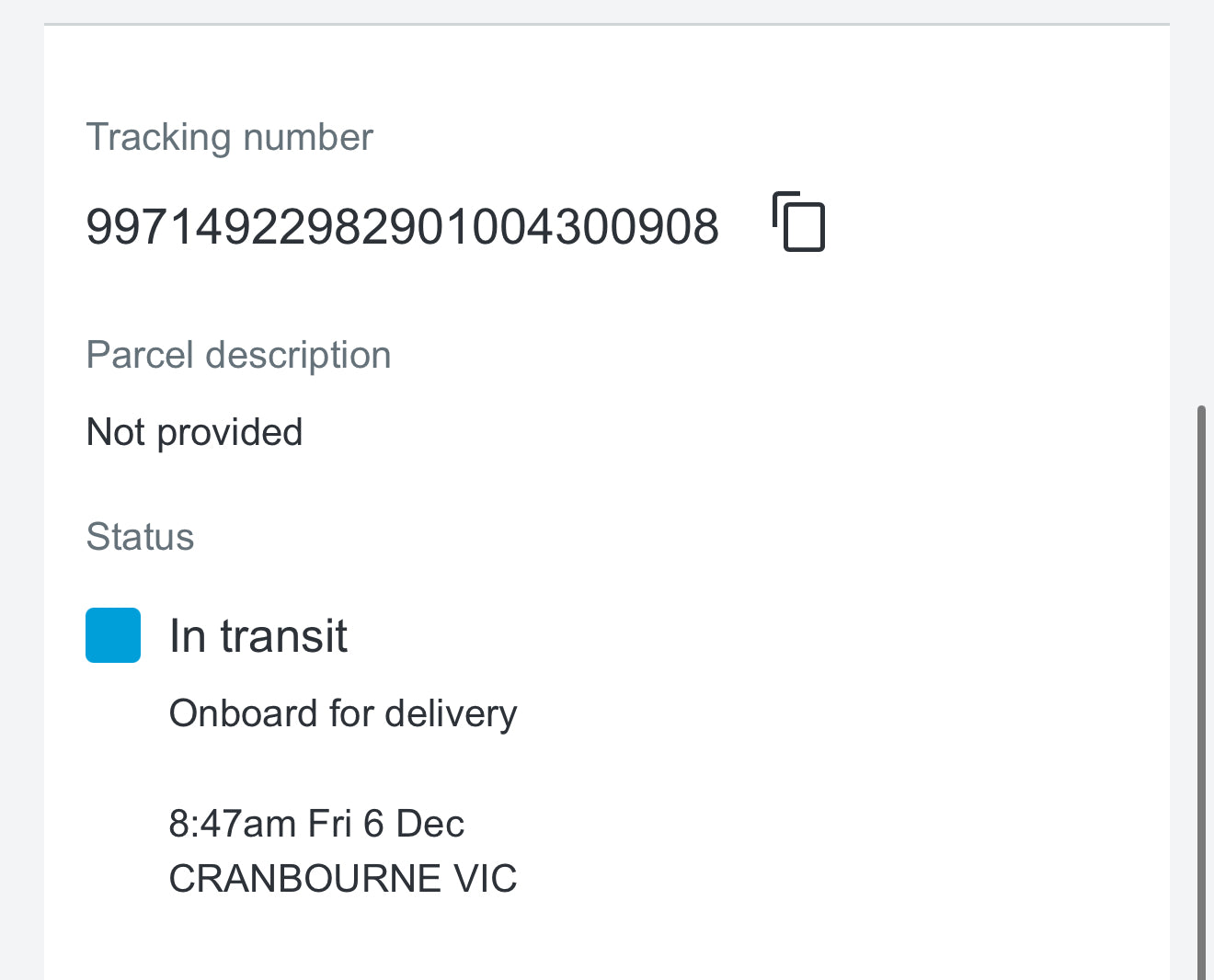Click the 'Not provided' description text
The width and height of the screenshot is (1214, 980).
(x=194, y=432)
